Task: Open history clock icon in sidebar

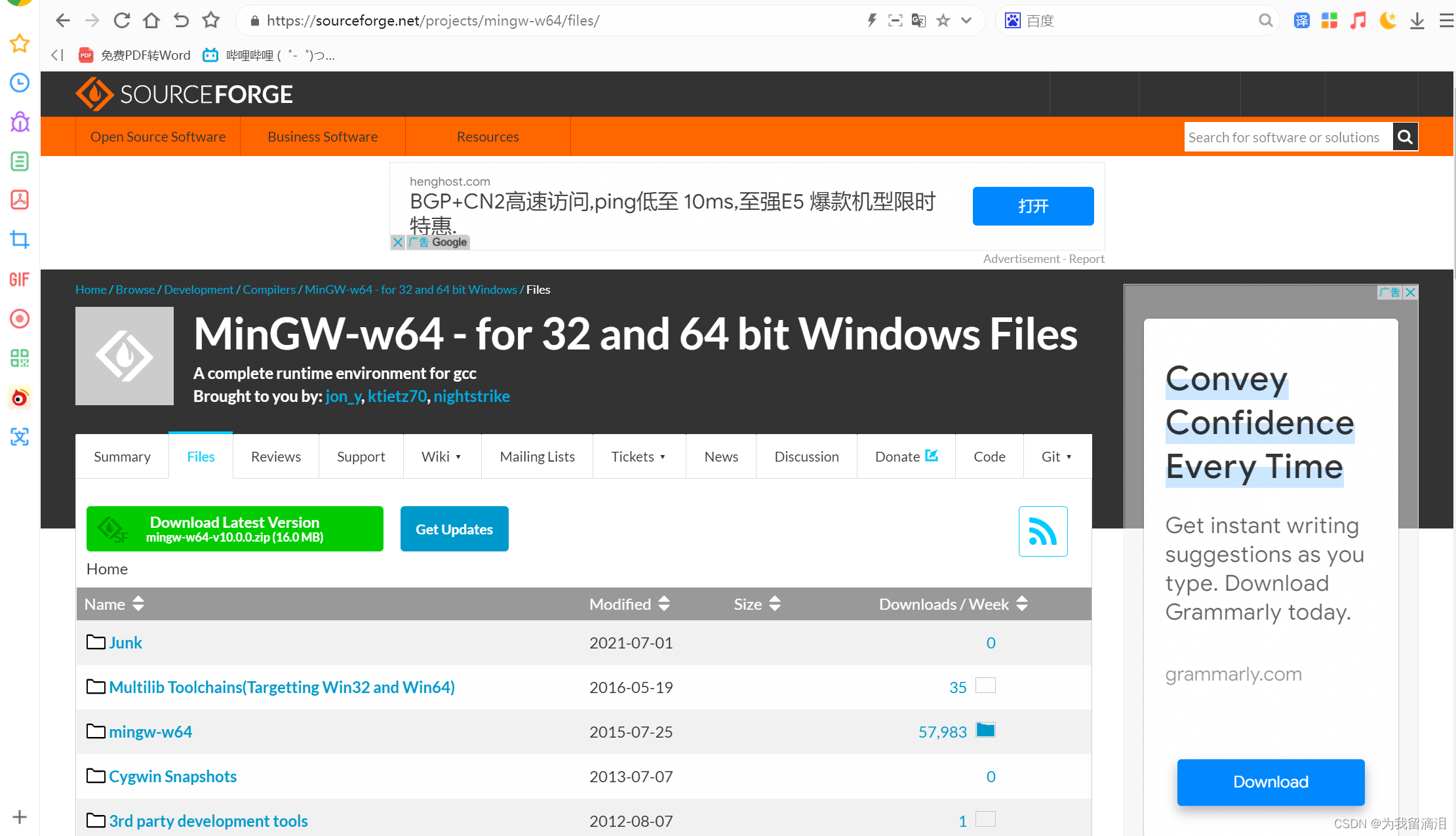Action: (x=20, y=83)
